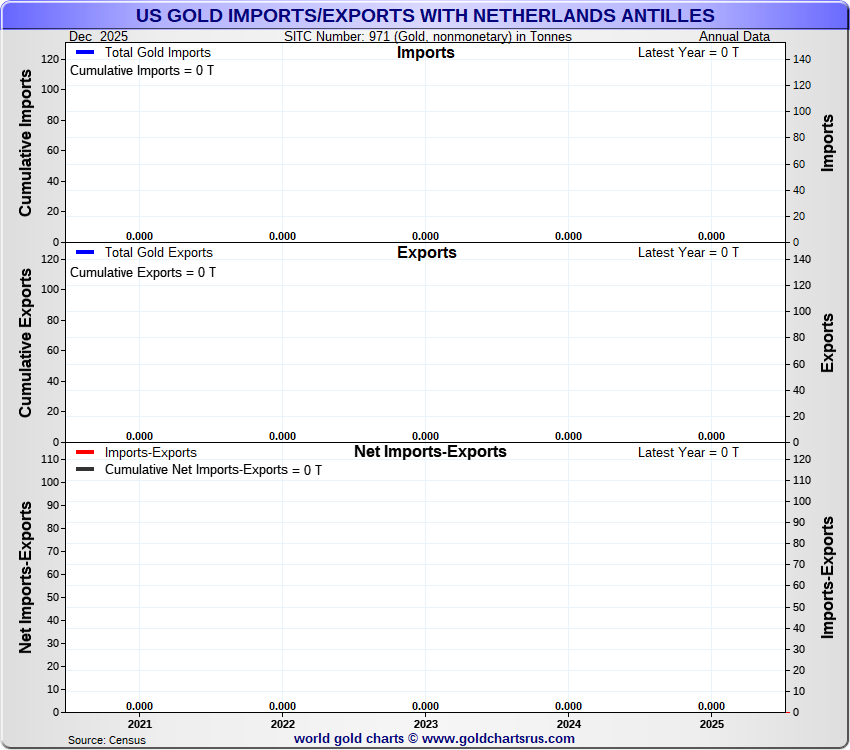This screenshot has width=850, height=750.
Task: Click 'Cumulative Net Imports-Exports = 0 T' text
Action: point(214,470)
